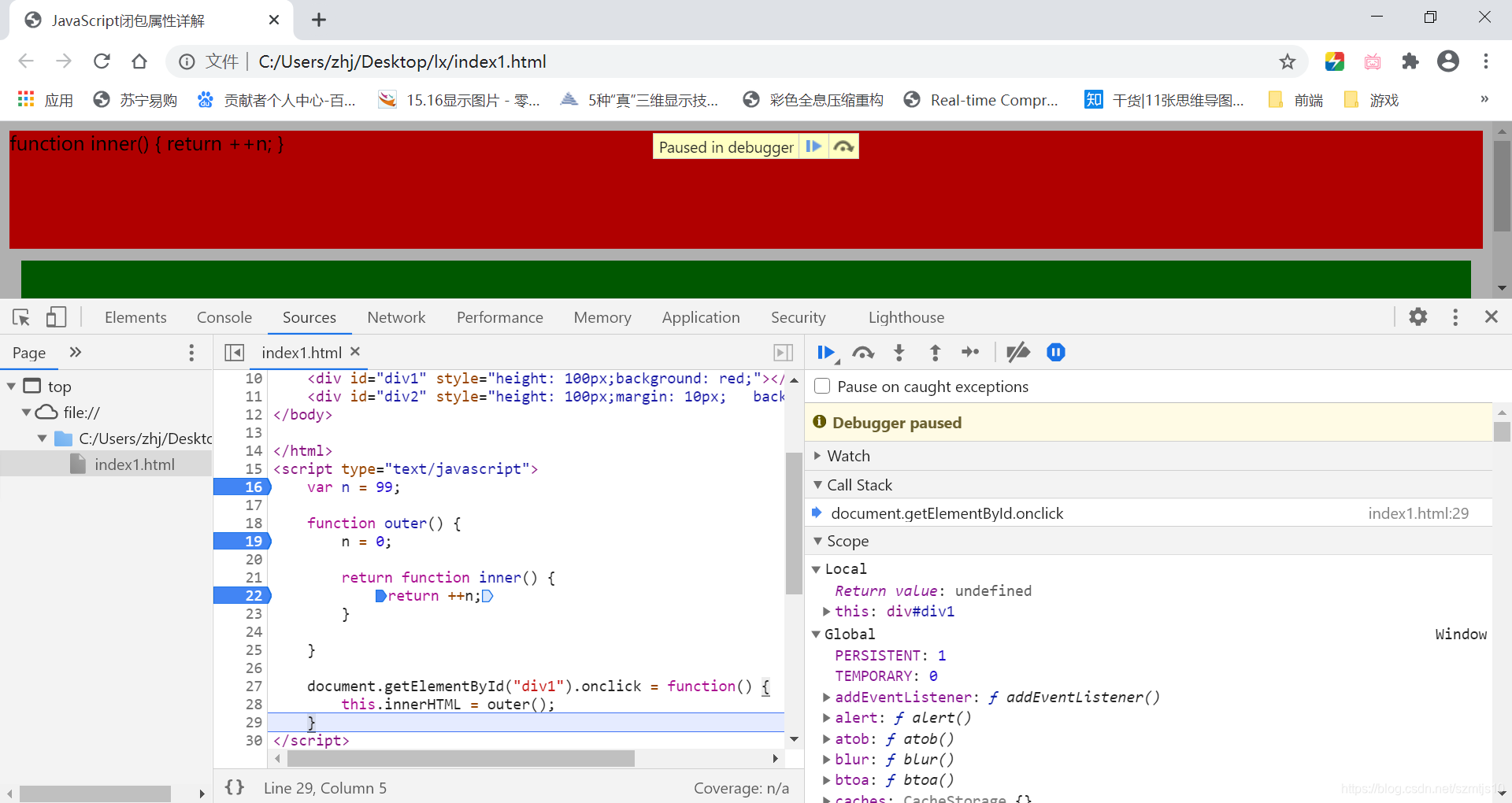
Task: Open the extensions puzzle icon
Action: 1410,61
